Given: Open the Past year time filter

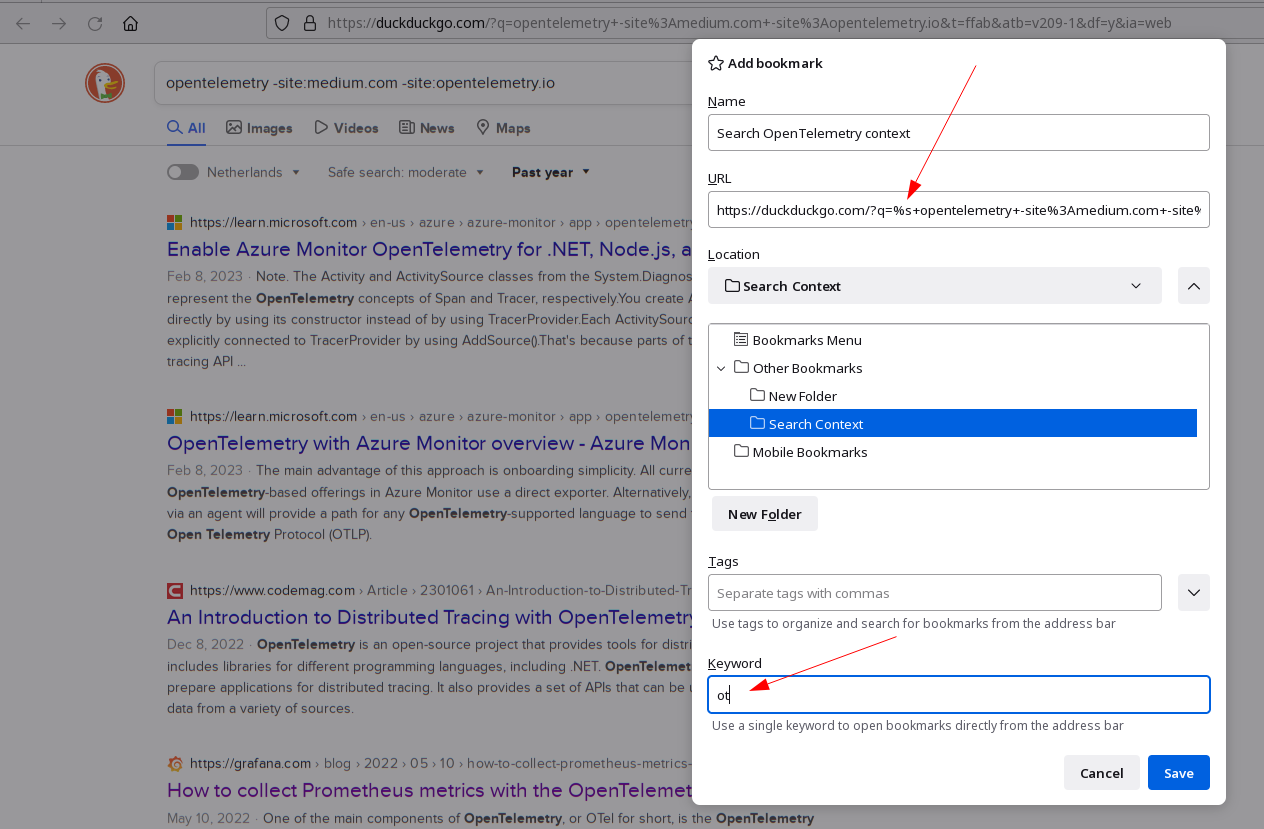Looking at the screenshot, I should (551, 172).
